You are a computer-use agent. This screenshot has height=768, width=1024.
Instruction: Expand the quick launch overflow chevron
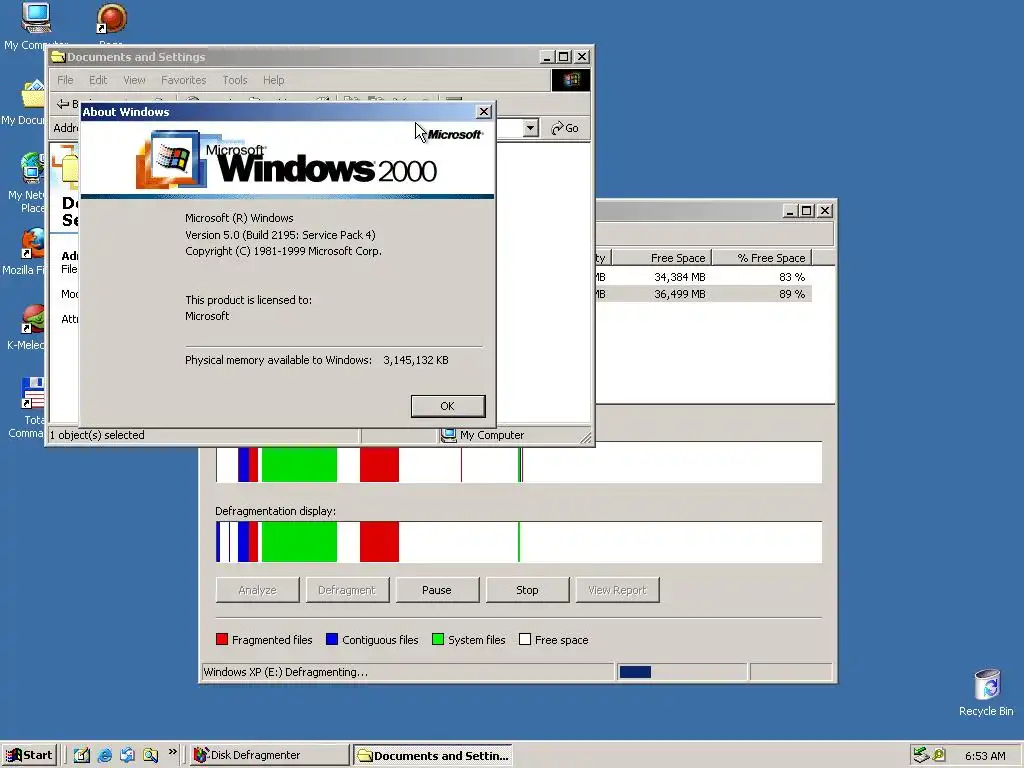pos(172,752)
